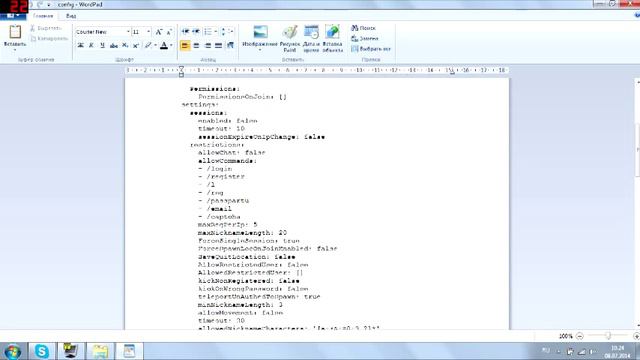
Task: Click the 'allowChat: false' line
Action: pos(231,152)
